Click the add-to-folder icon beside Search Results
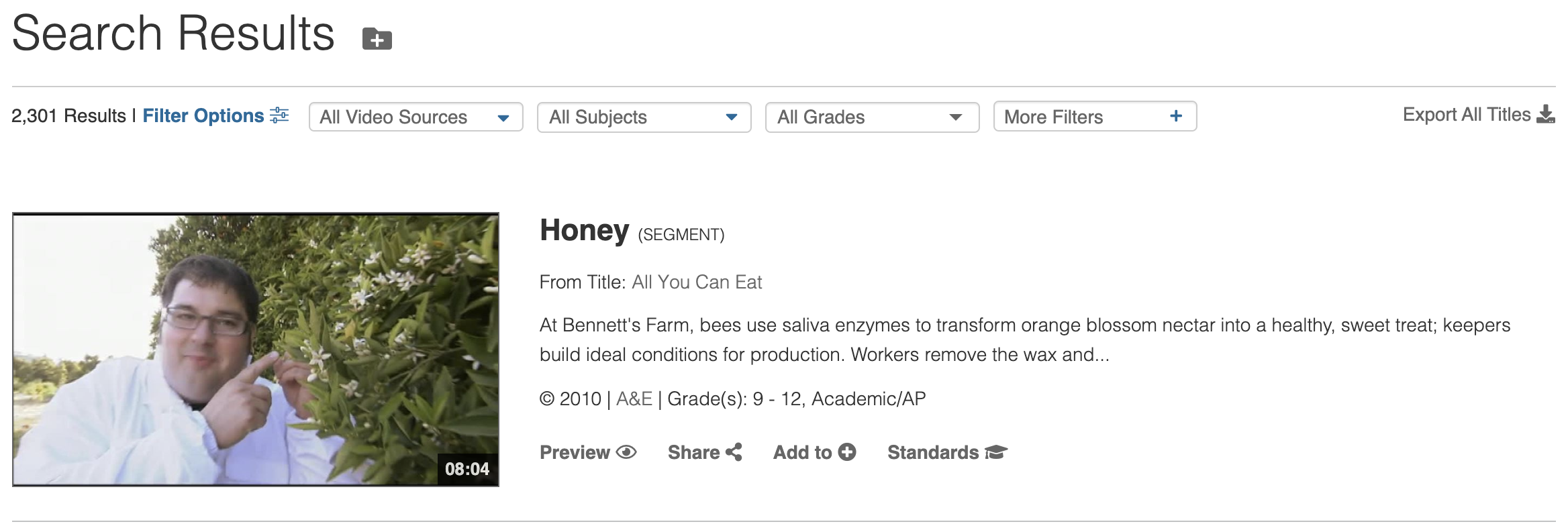The image size is (1568, 526). (x=377, y=40)
